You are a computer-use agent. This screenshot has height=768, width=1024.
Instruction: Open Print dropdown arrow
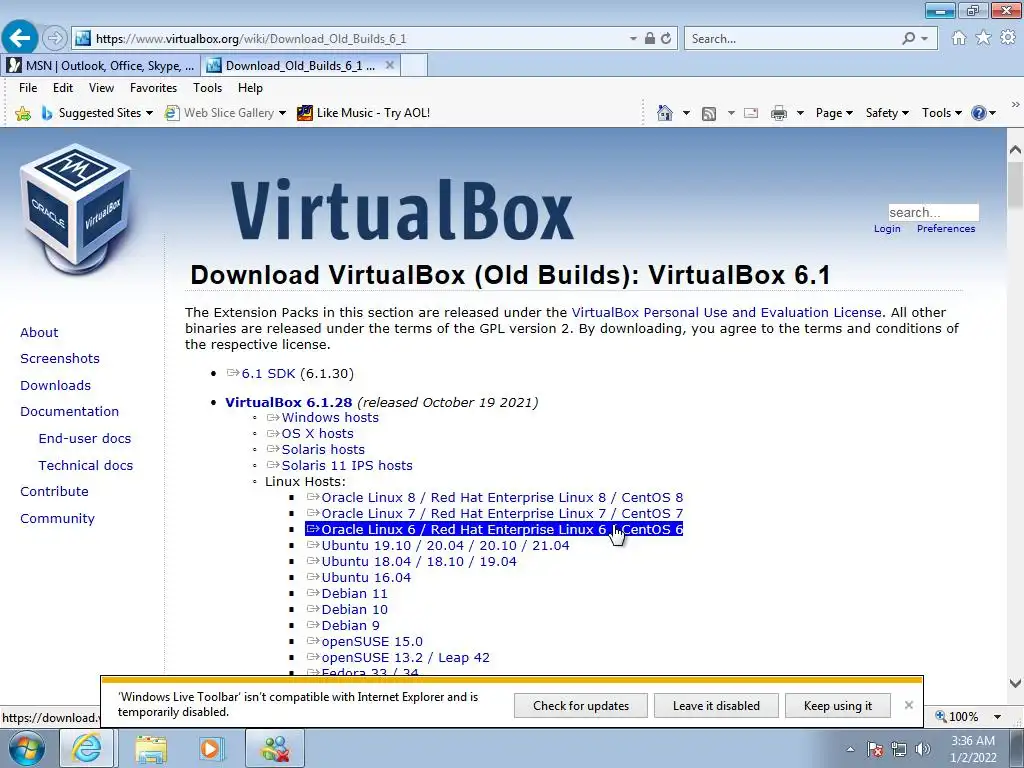[x=800, y=113]
